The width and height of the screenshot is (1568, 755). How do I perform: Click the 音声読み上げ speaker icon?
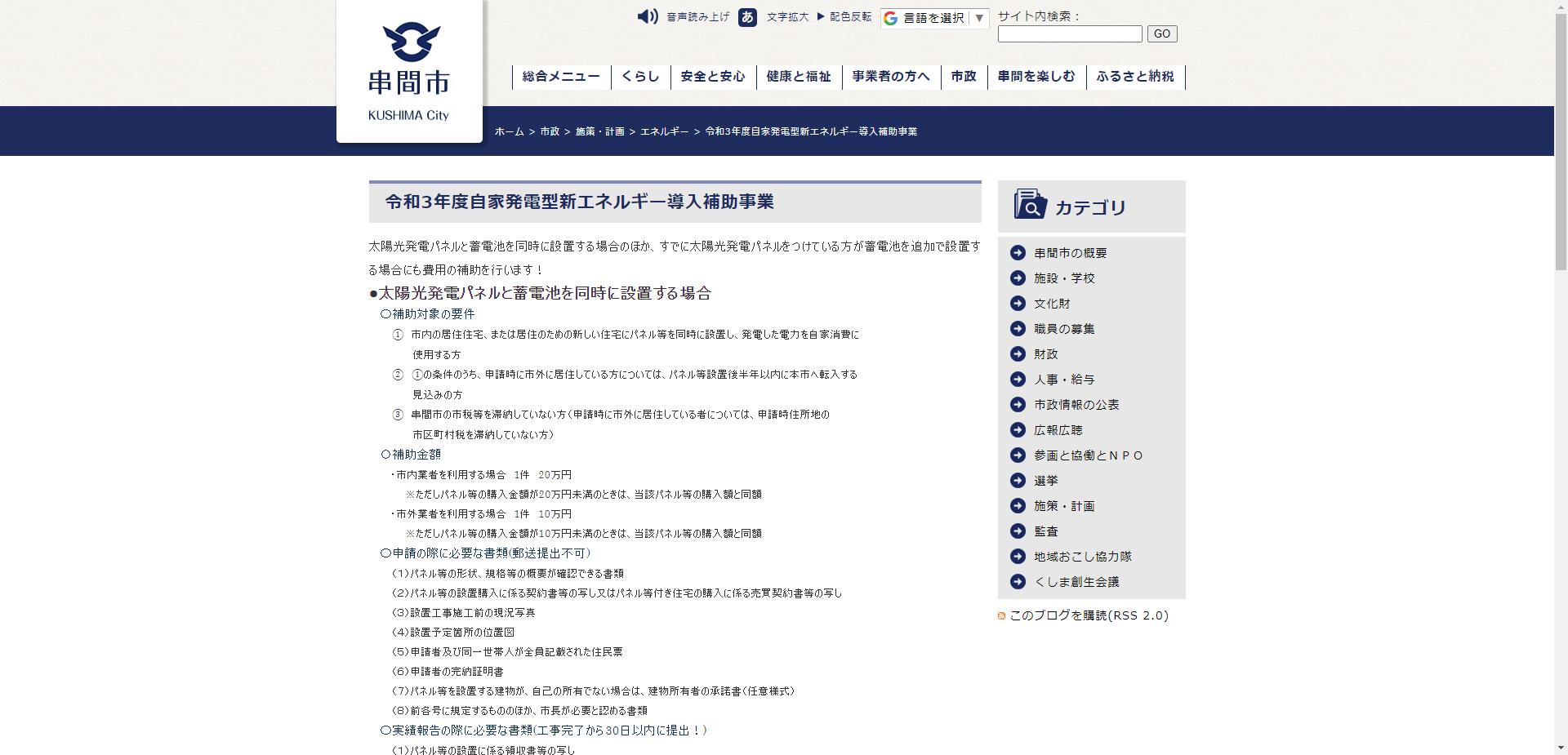coord(645,16)
